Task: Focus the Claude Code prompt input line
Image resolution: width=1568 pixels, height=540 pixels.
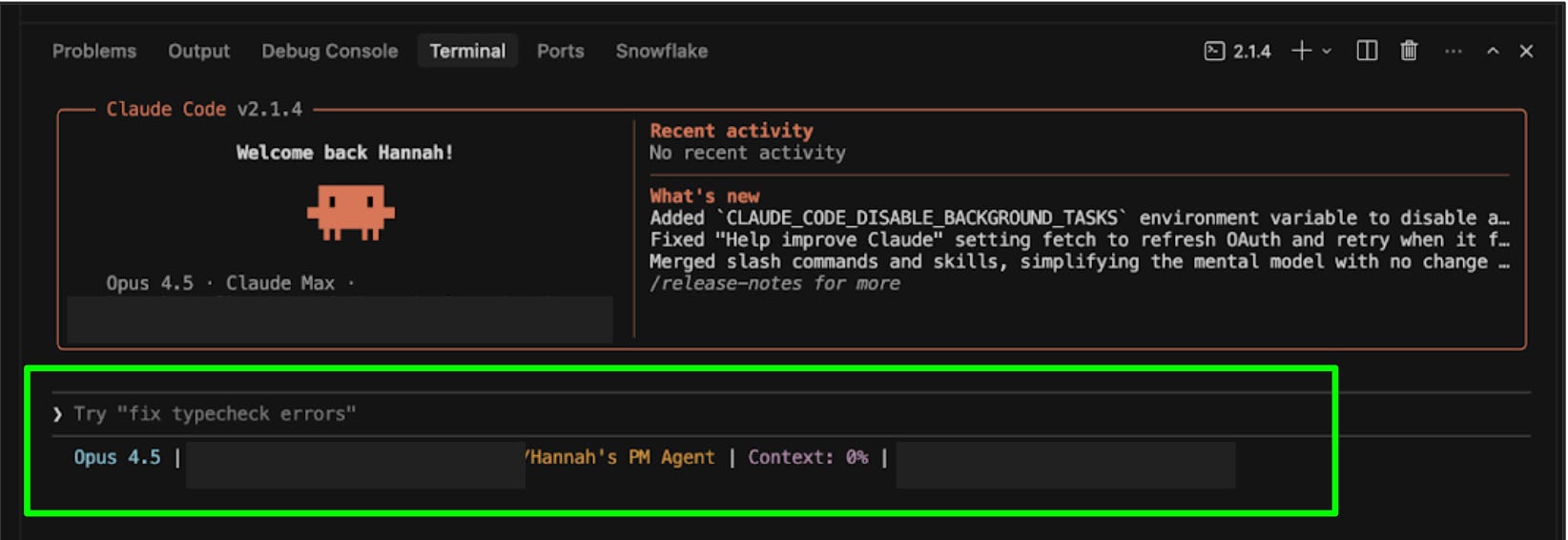Action: [x=792, y=414]
